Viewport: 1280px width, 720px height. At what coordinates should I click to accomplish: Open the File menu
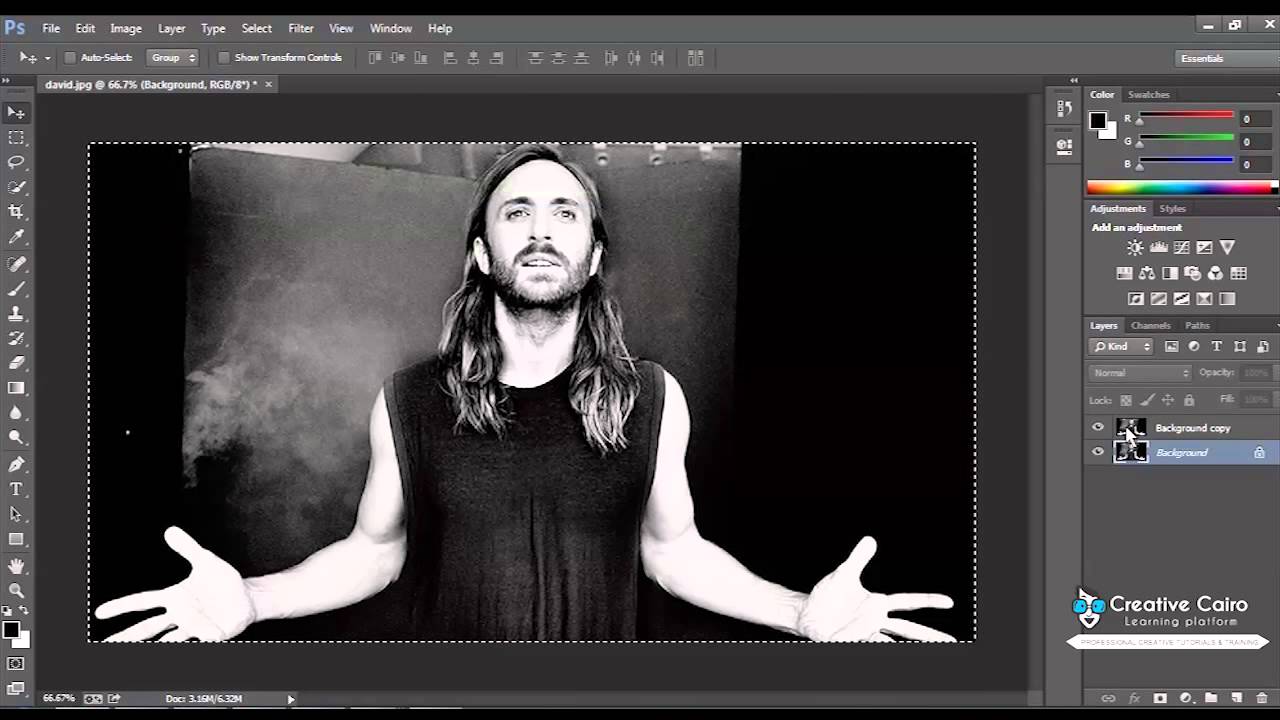[51, 28]
